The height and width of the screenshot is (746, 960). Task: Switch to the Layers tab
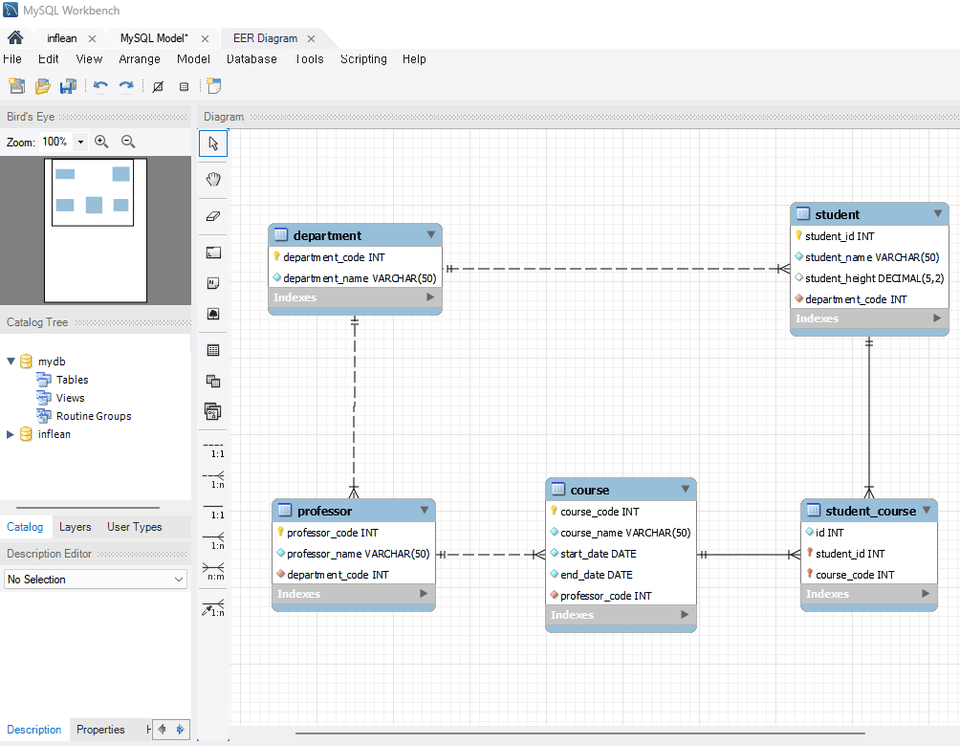pyautogui.click(x=75, y=527)
